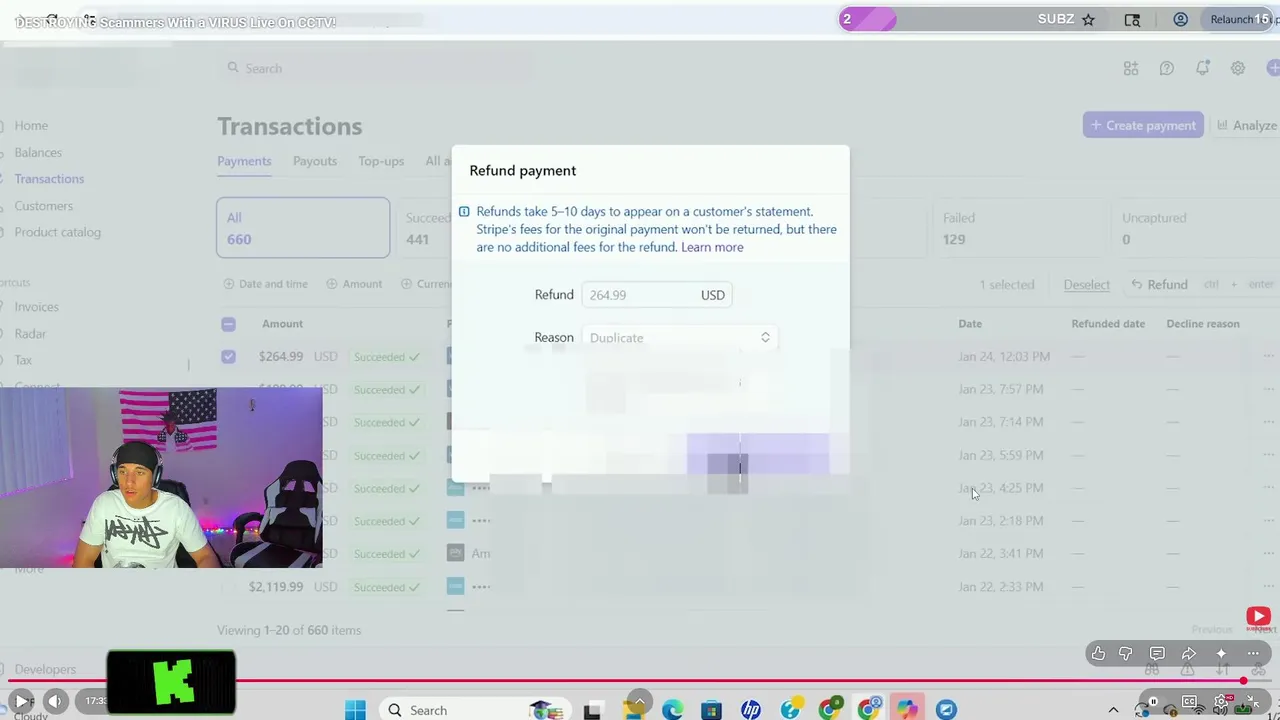
Task: Click the Analyze button
Action: [x=1246, y=125]
